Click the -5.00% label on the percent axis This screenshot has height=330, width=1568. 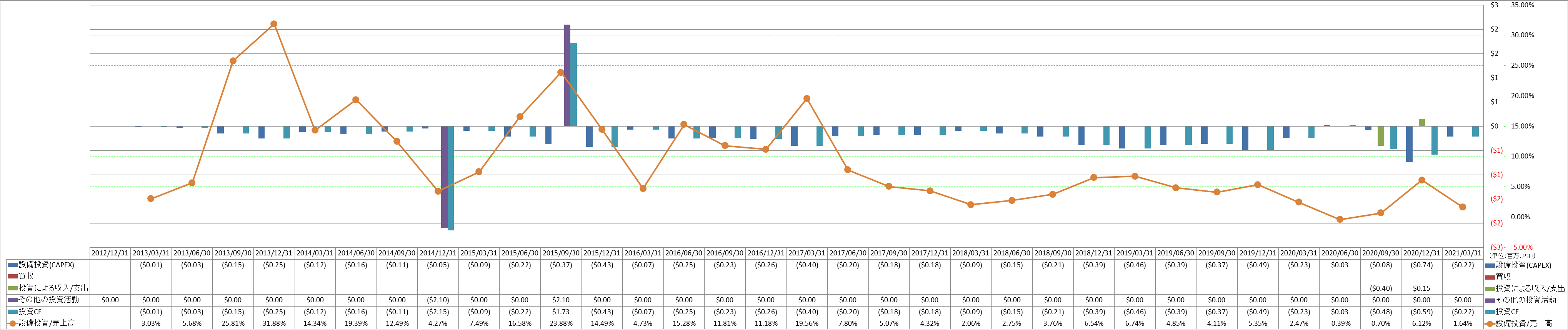tap(1522, 247)
